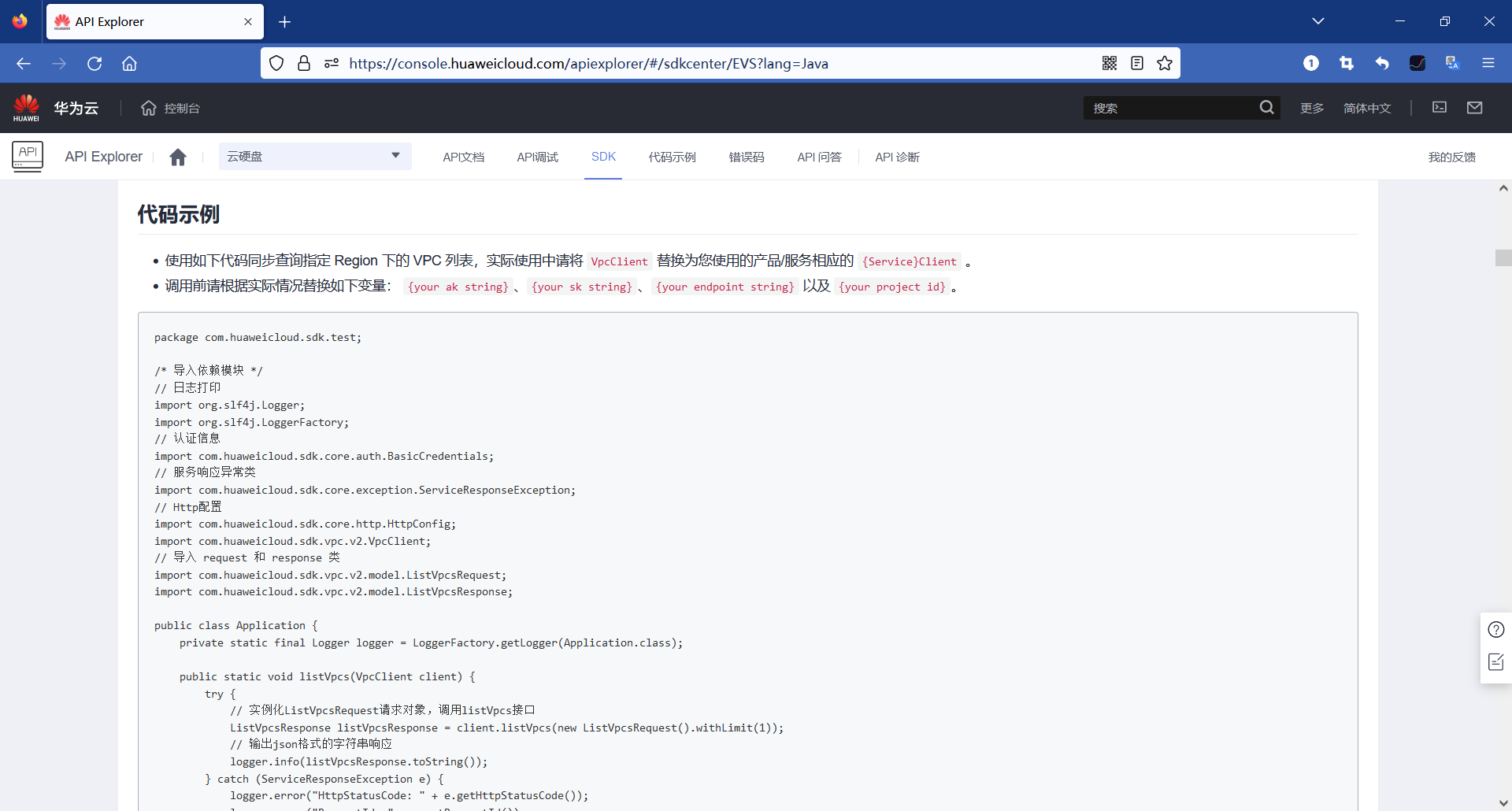Click the {your project id} placeholder

(x=891, y=287)
